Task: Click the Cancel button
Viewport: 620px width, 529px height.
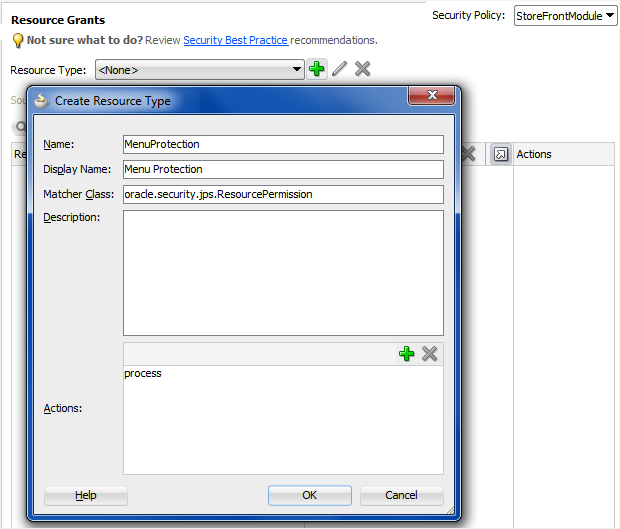Action: [401, 495]
